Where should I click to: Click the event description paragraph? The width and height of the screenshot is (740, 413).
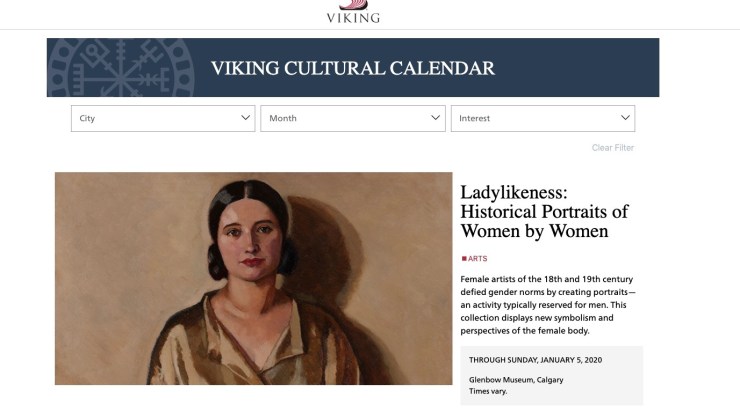tap(548, 304)
